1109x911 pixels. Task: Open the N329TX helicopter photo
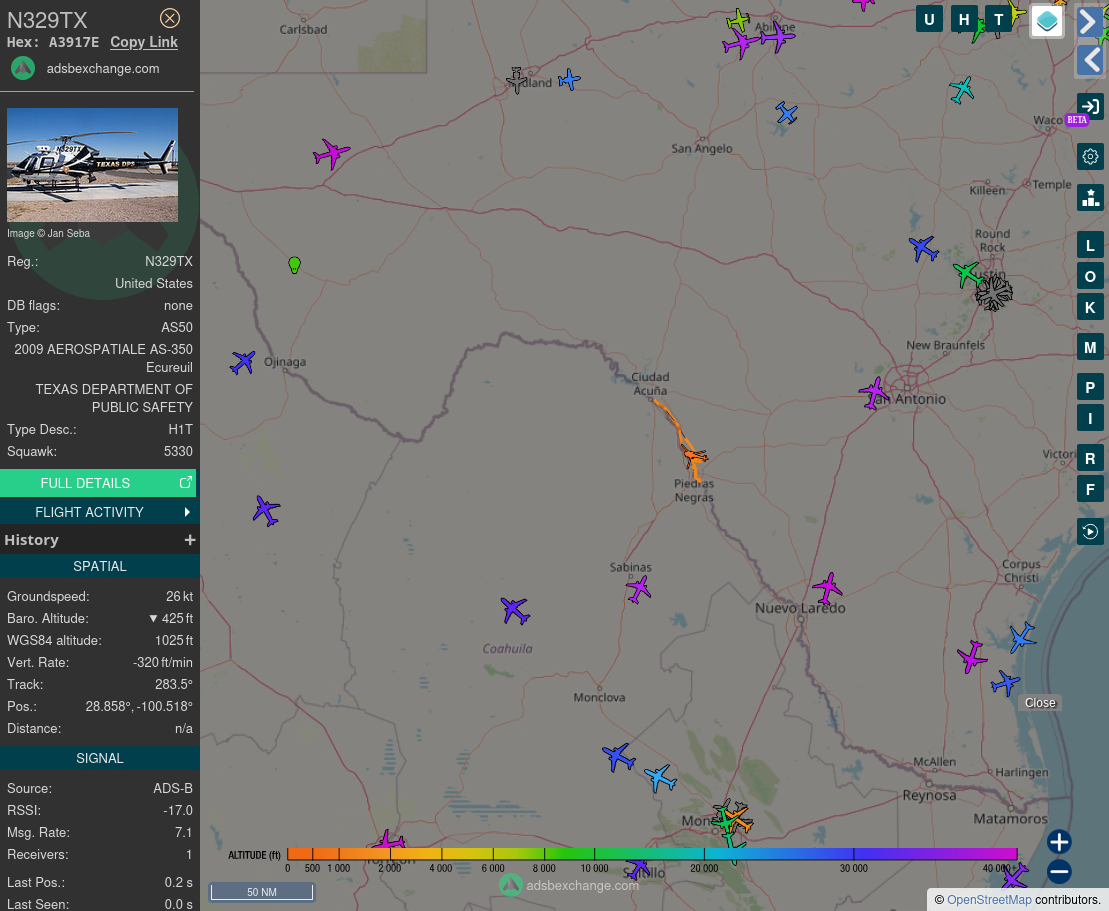[93, 165]
